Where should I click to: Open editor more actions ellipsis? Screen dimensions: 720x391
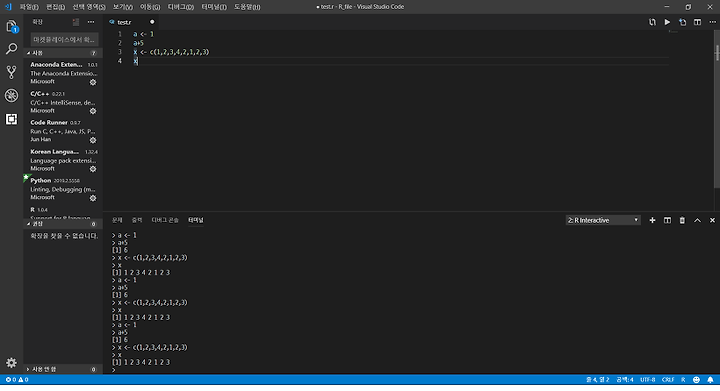pyautogui.click(x=712, y=22)
